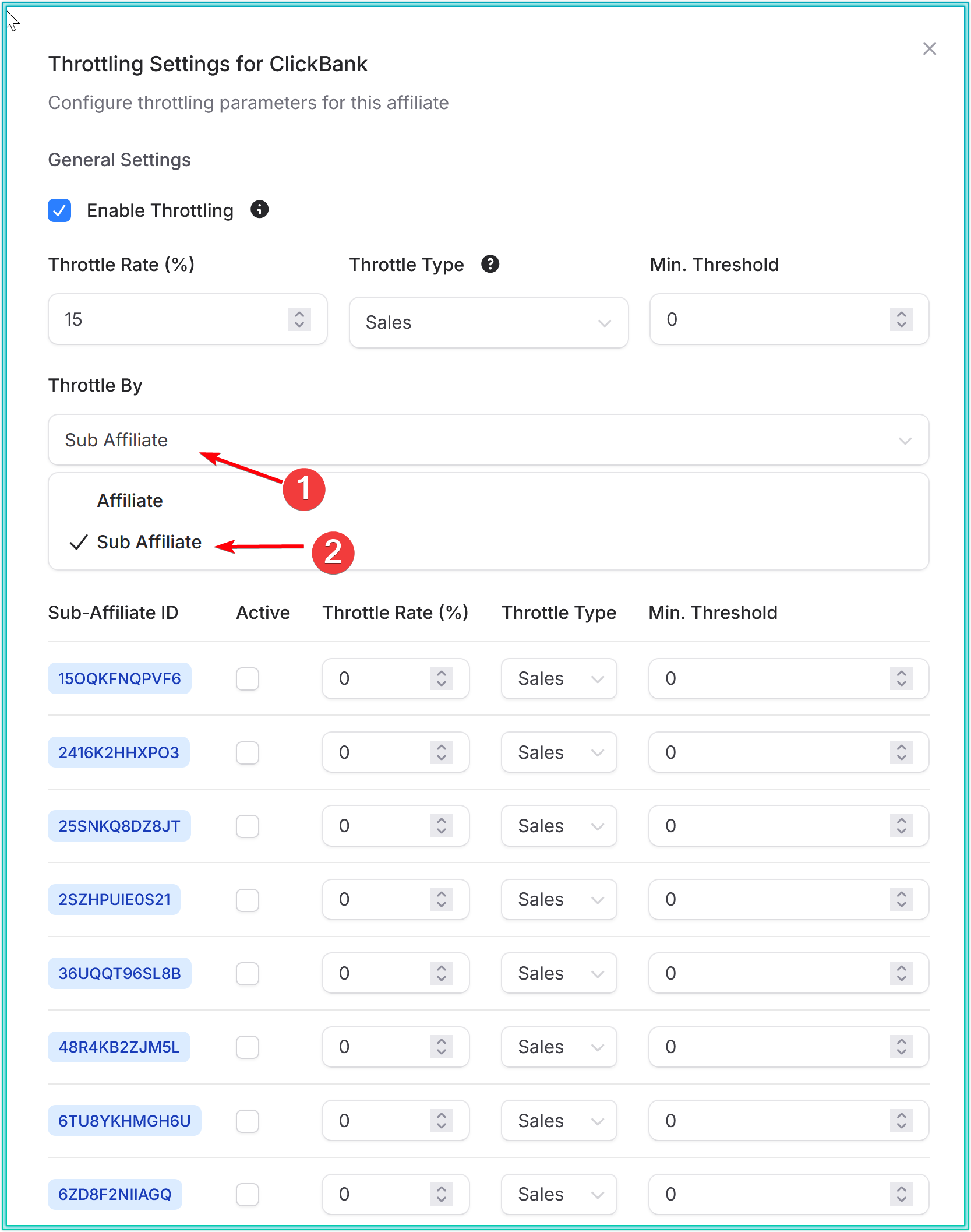Click Min. Threshold stepper for 2416K2HHXPO3
Screen dimensions: 971x1232
(901, 752)
